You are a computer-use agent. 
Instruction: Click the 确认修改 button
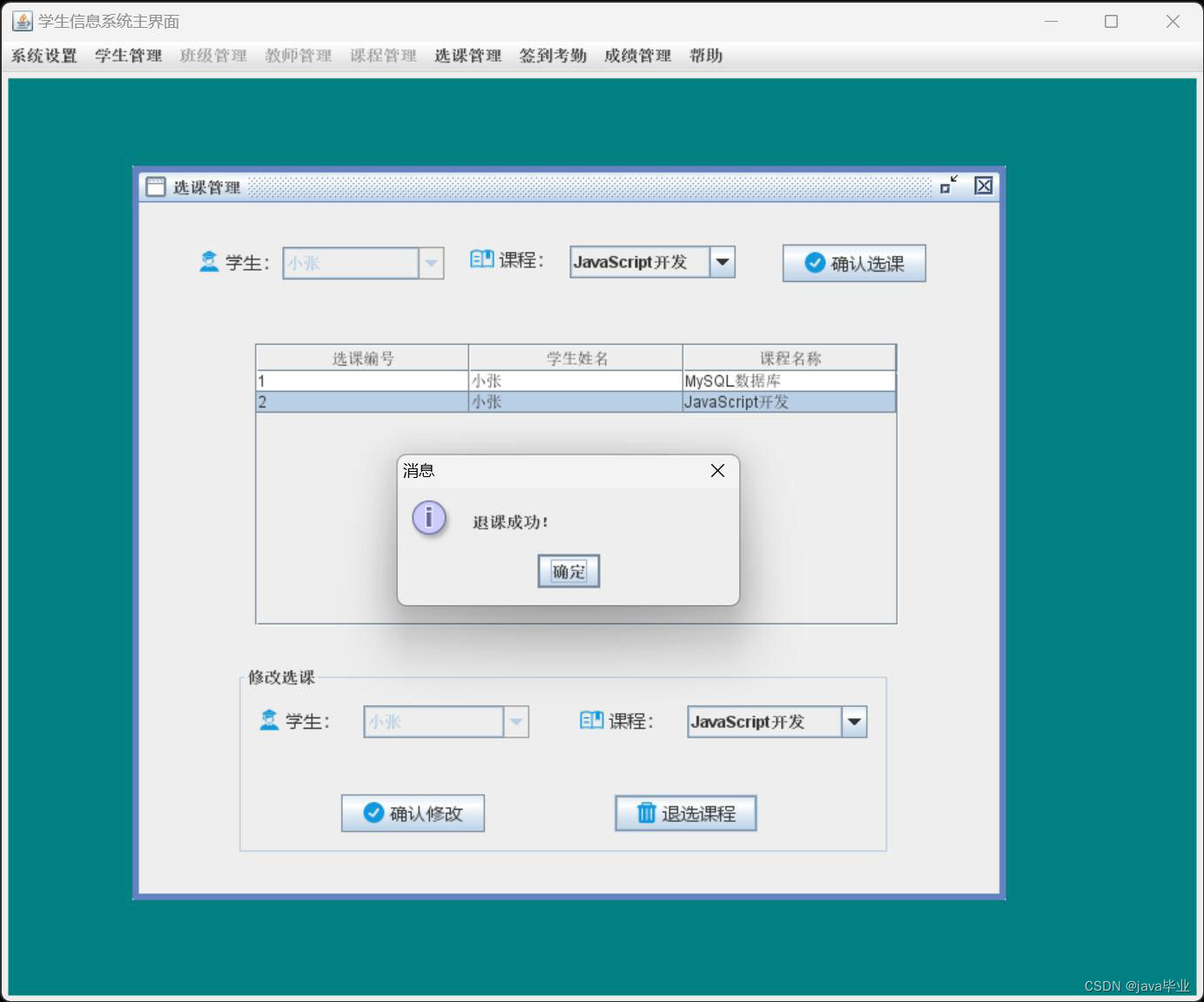[413, 813]
